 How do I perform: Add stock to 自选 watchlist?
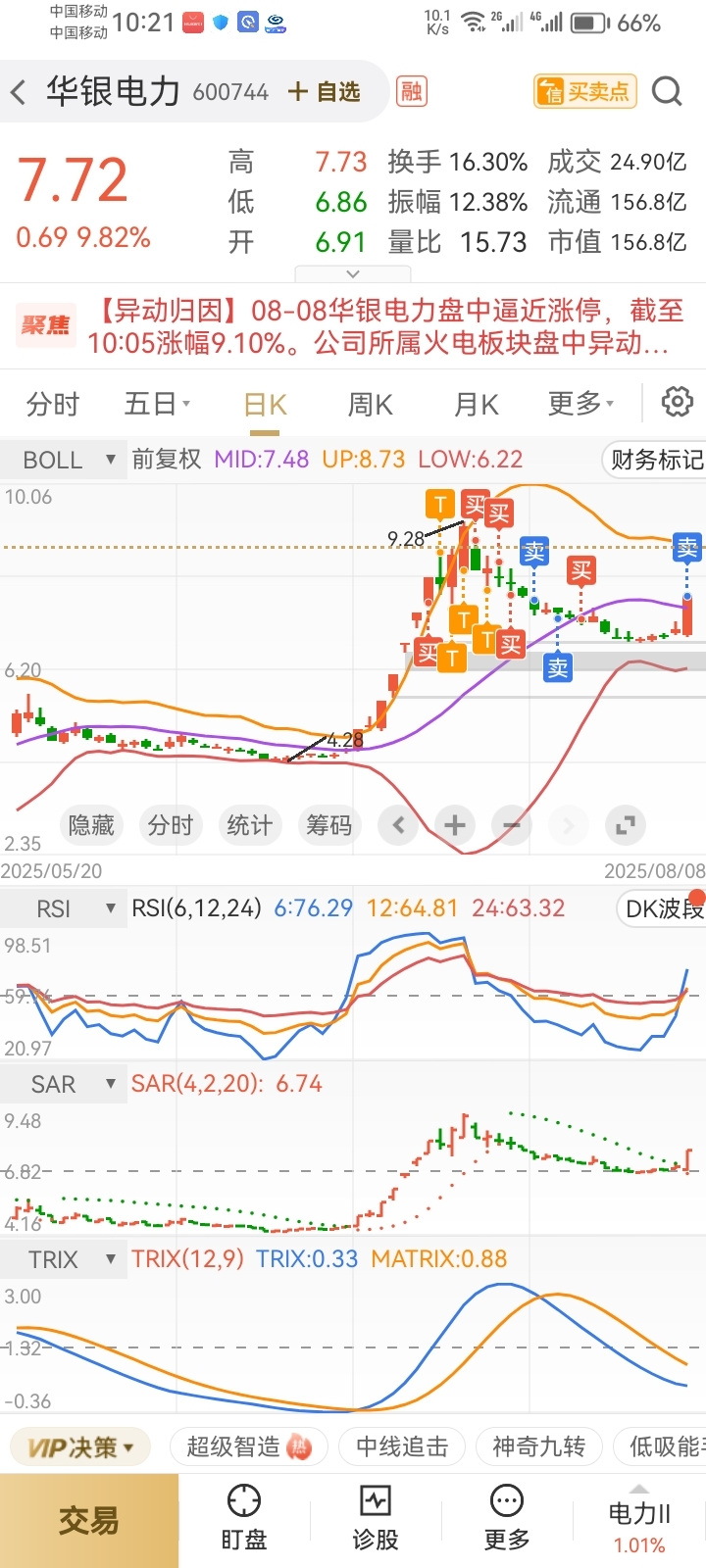(324, 92)
